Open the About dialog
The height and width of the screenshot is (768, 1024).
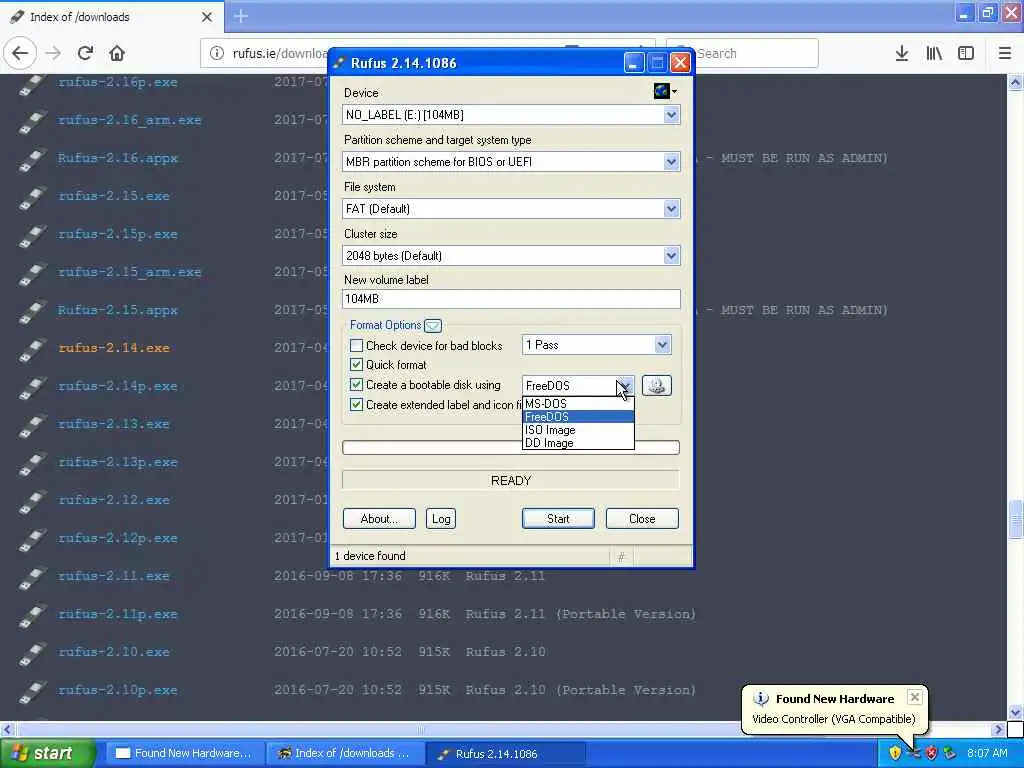[379, 519]
